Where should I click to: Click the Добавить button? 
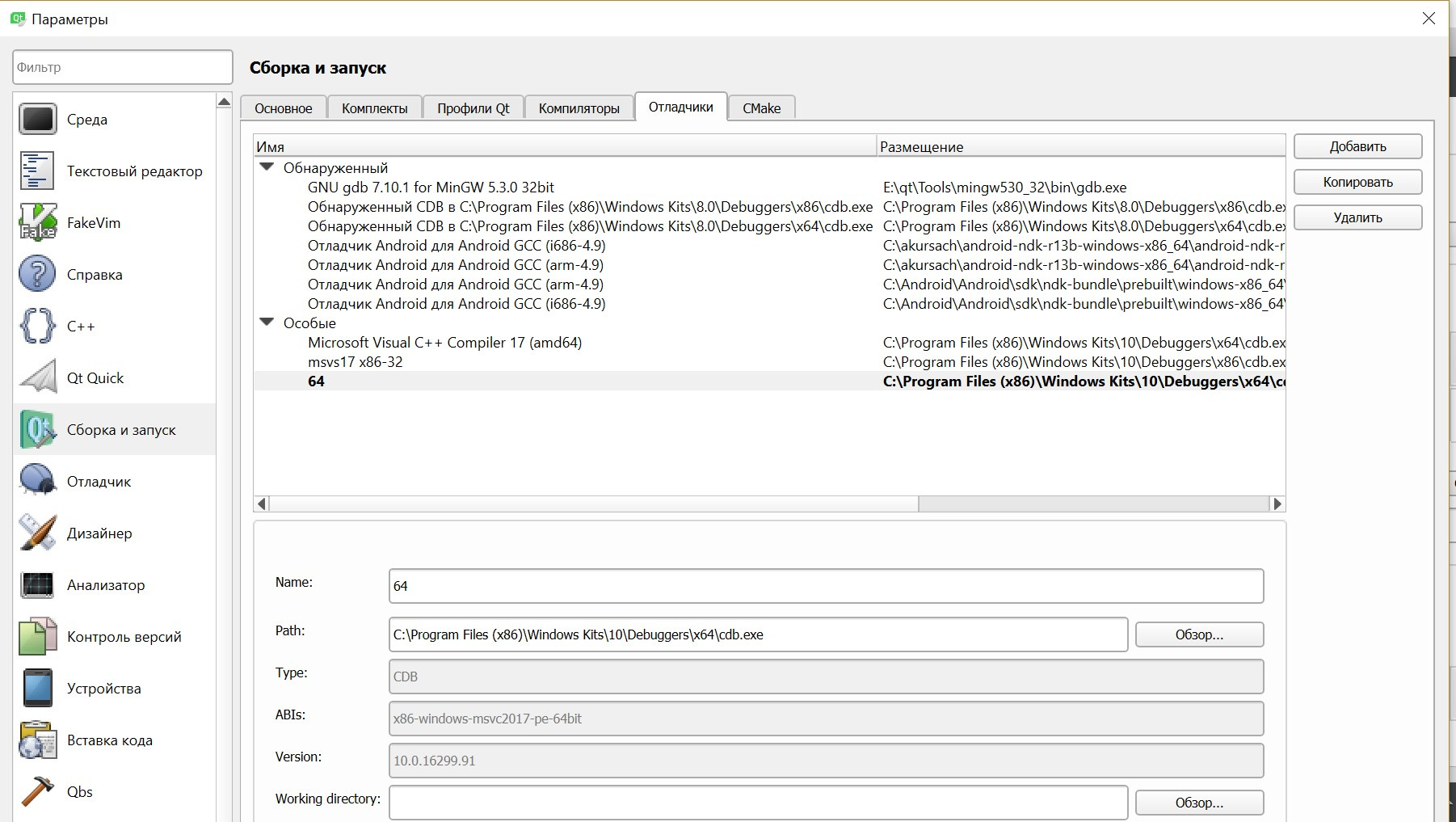pos(1357,146)
